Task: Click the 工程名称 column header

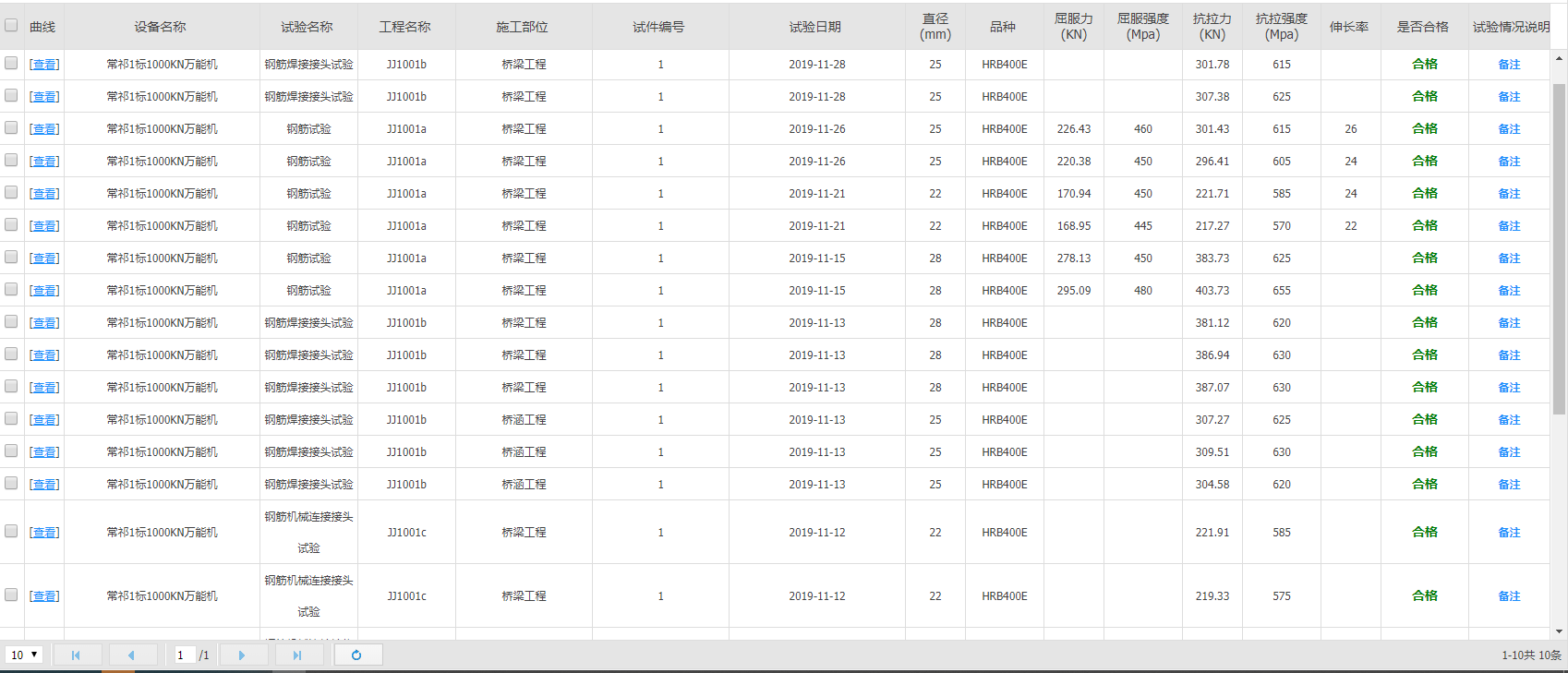Action: (x=405, y=27)
